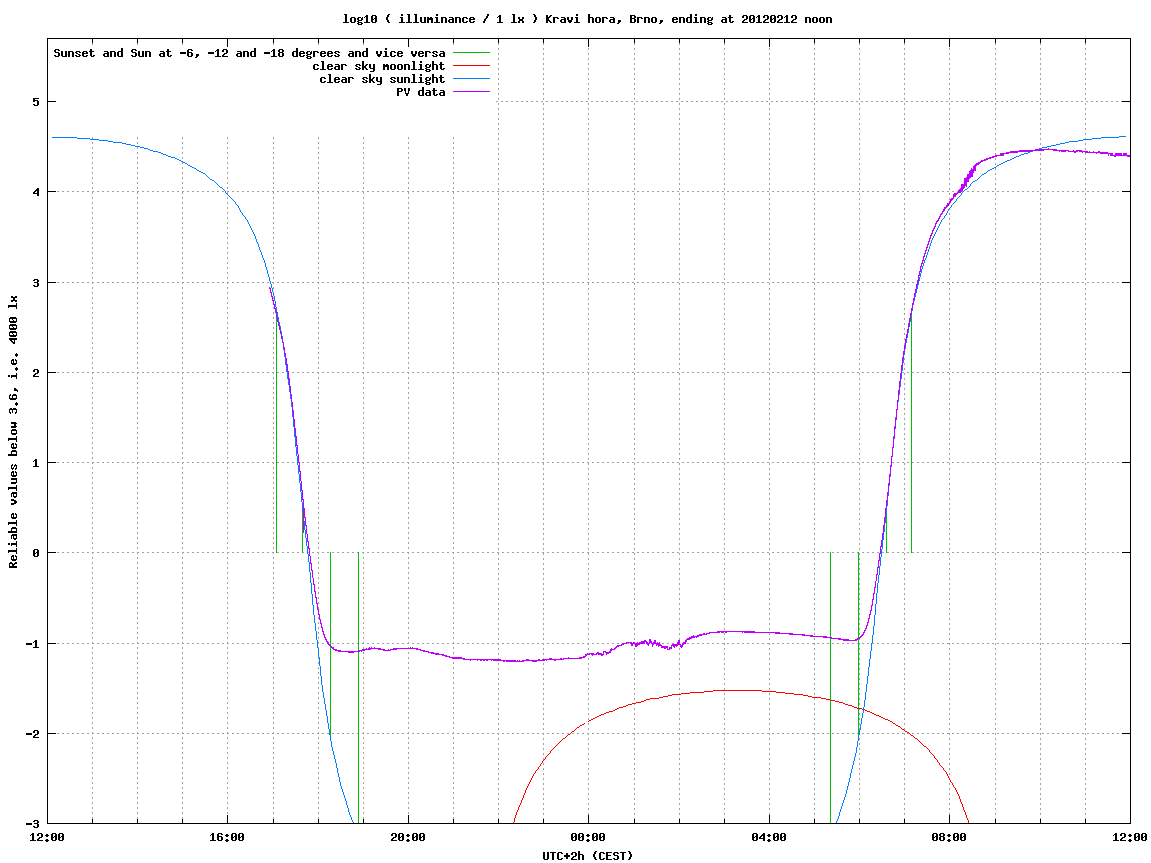1151x863 pixels.
Task: Click the x-axis tick label 16:00
Action: point(228,837)
